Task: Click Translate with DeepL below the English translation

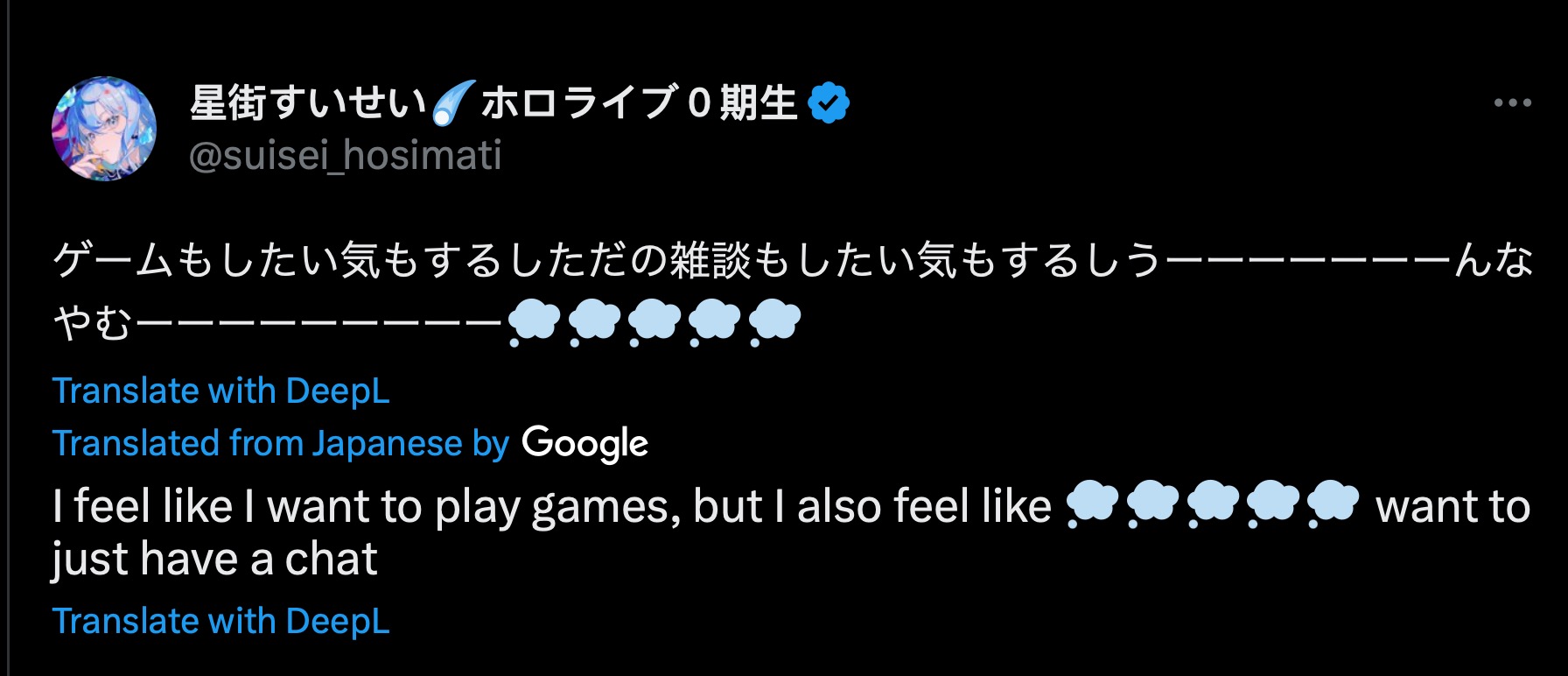Action: click(x=220, y=621)
